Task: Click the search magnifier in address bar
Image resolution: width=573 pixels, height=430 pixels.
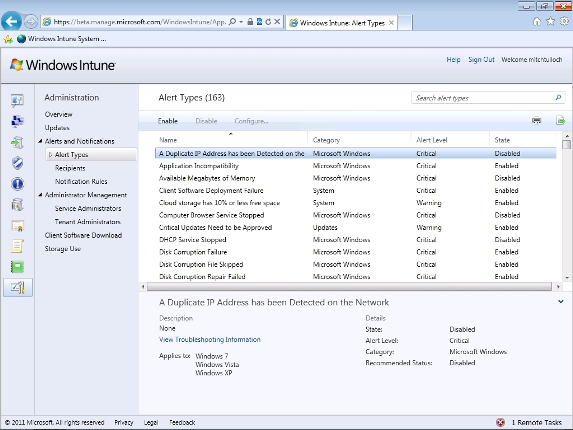Action: pyautogui.click(x=232, y=22)
